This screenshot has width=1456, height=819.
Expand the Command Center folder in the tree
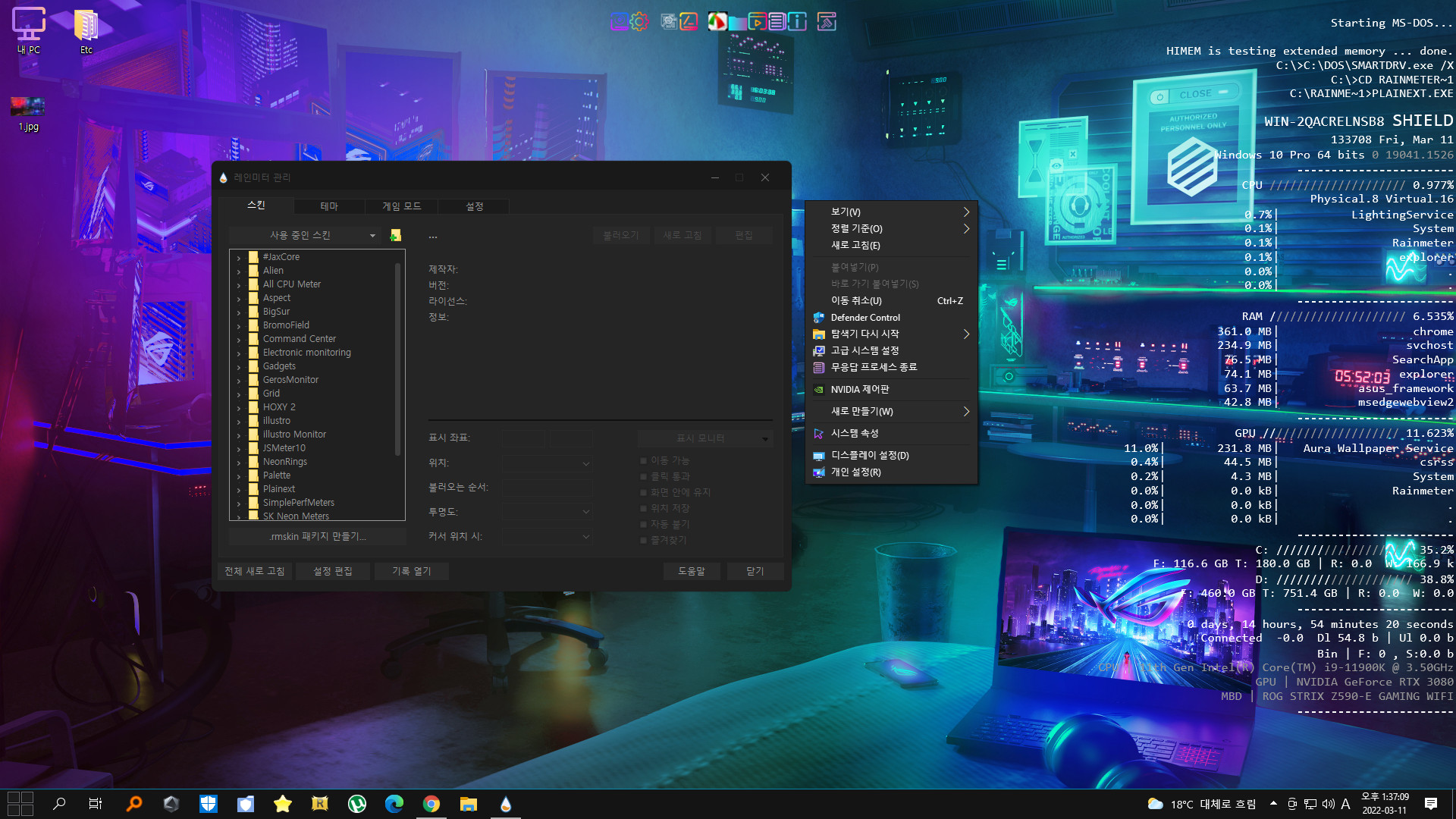[239, 340]
